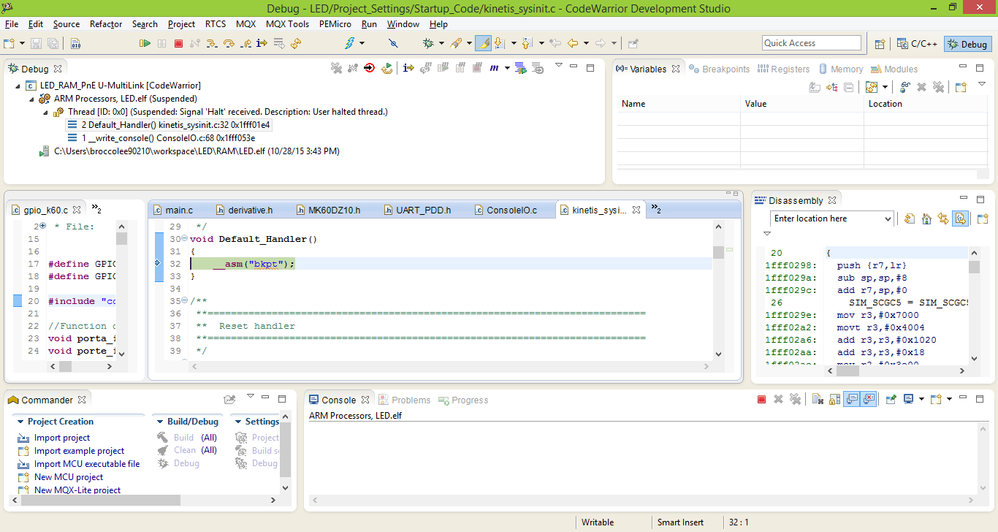Image resolution: width=998 pixels, height=532 pixels.
Task: Open the main.c editor tab
Action: [x=173, y=210]
